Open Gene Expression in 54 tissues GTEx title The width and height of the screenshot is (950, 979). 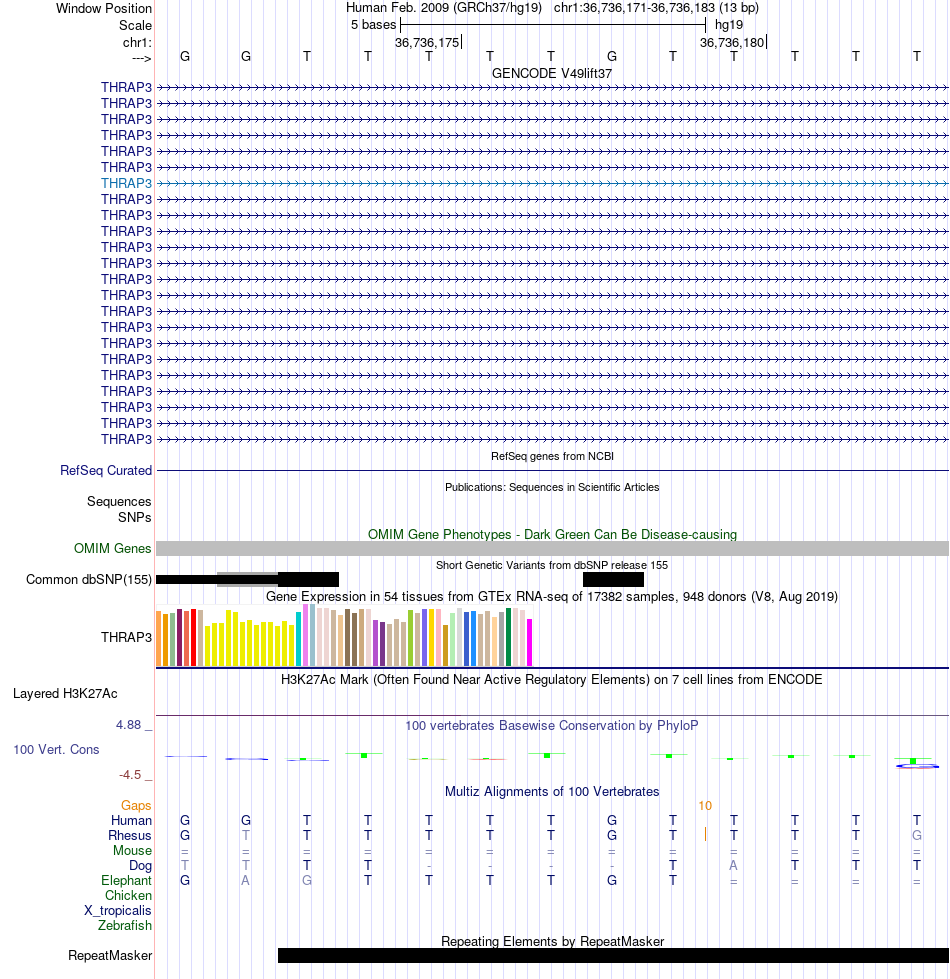tap(552, 596)
